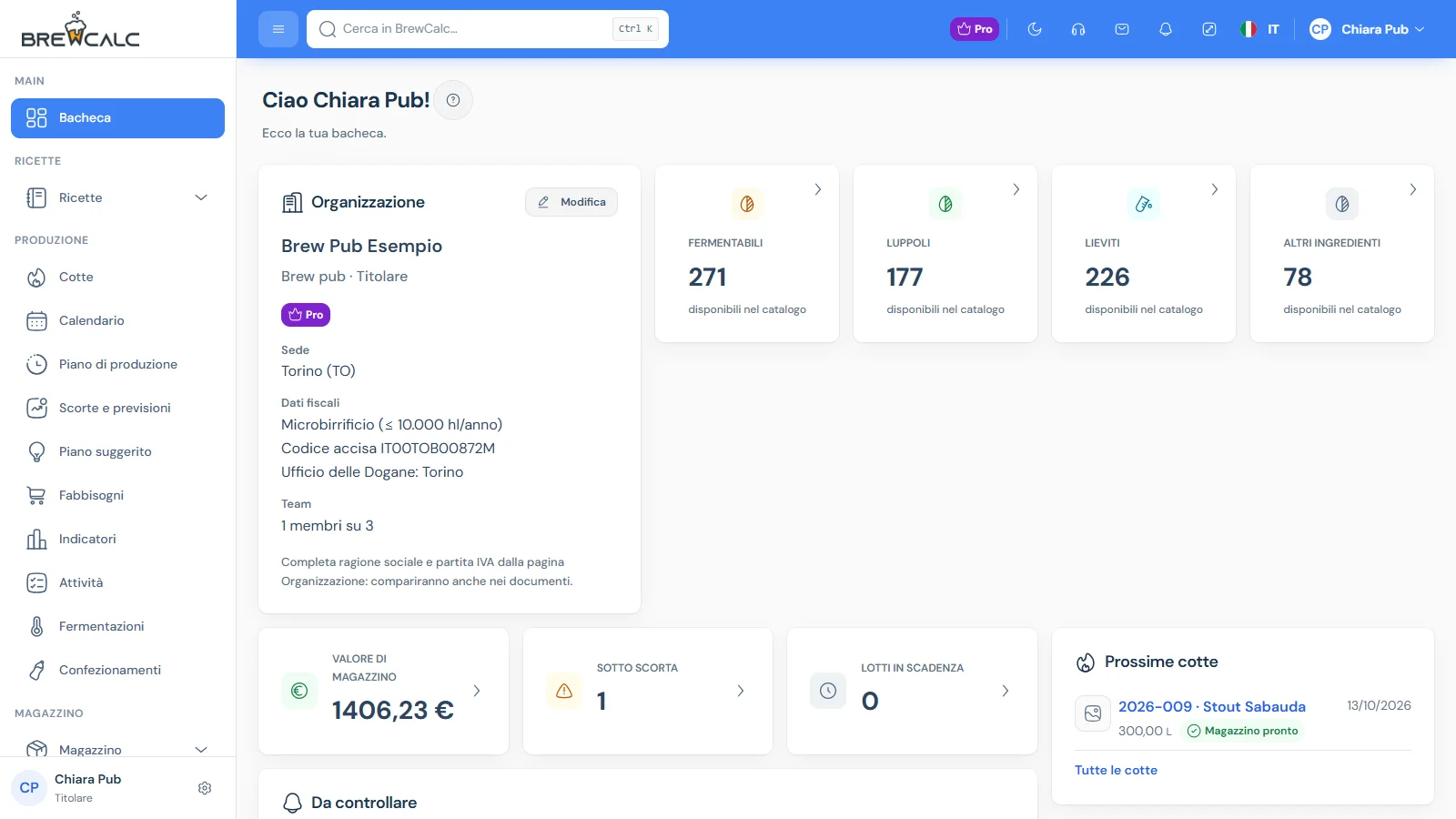The image size is (1456, 819).
Task: Focus the Cerca in BrewCalc search field
Action: [488, 29]
